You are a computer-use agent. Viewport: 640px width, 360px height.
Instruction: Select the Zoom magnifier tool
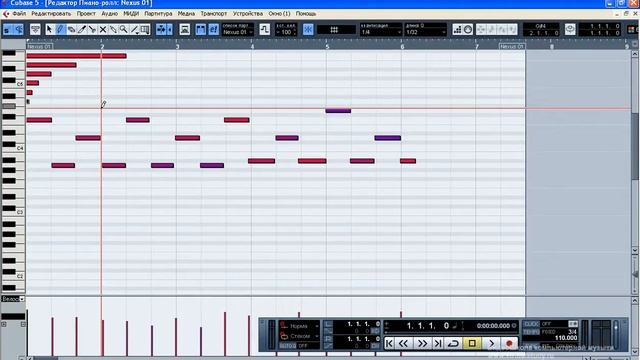123,29
